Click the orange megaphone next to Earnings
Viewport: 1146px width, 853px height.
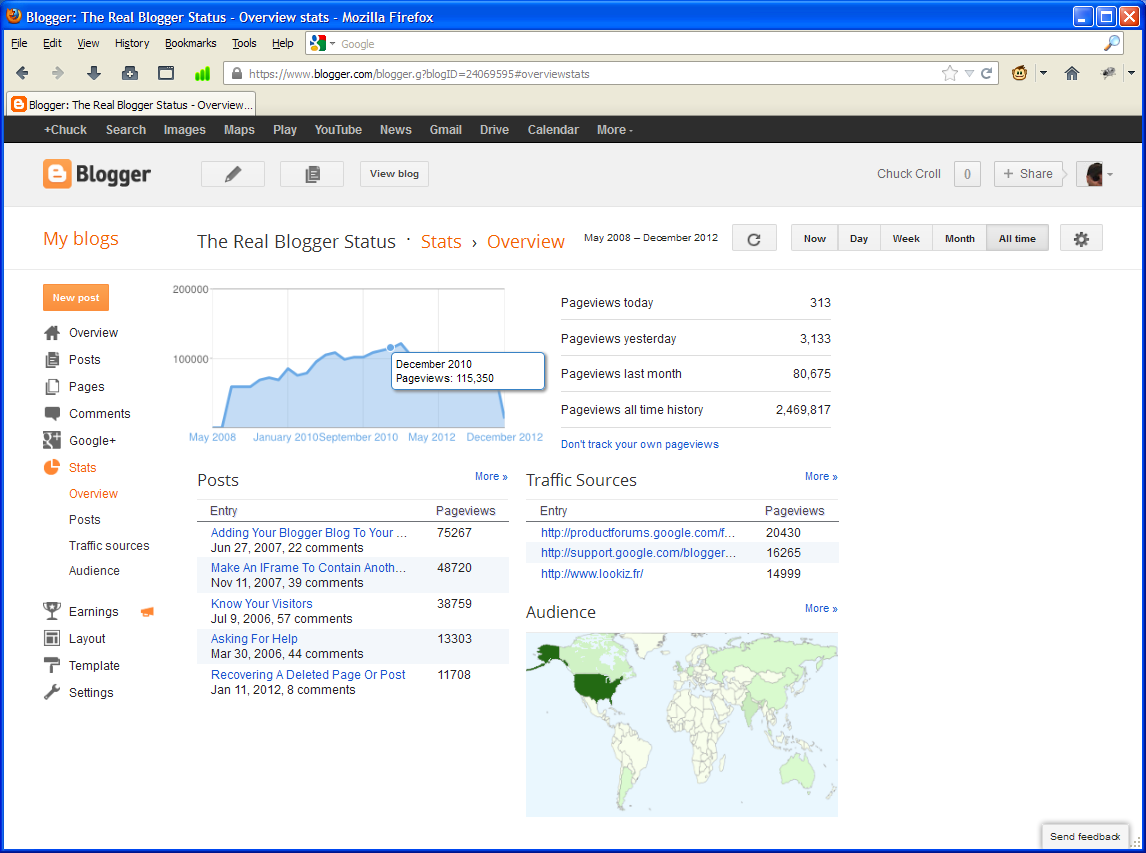147,612
